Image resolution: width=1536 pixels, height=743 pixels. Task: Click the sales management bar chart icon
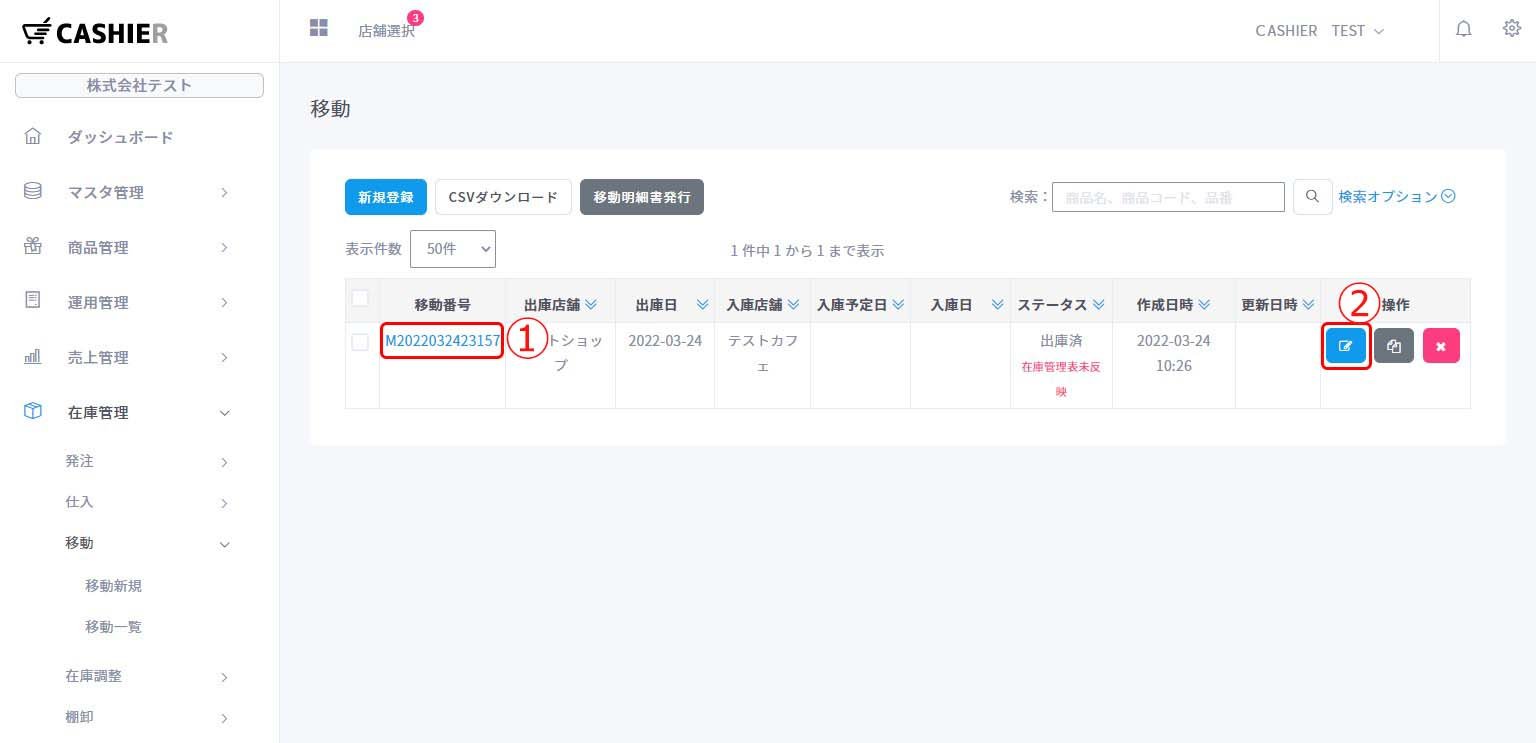pyautogui.click(x=33, y=356)
